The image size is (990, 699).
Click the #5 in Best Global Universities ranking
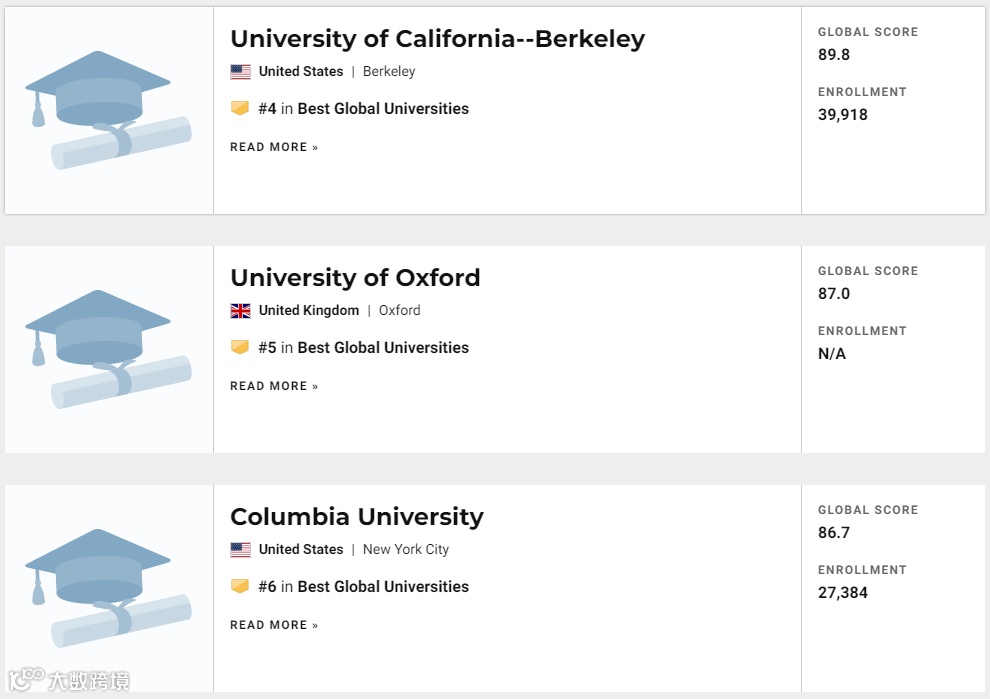363,348
